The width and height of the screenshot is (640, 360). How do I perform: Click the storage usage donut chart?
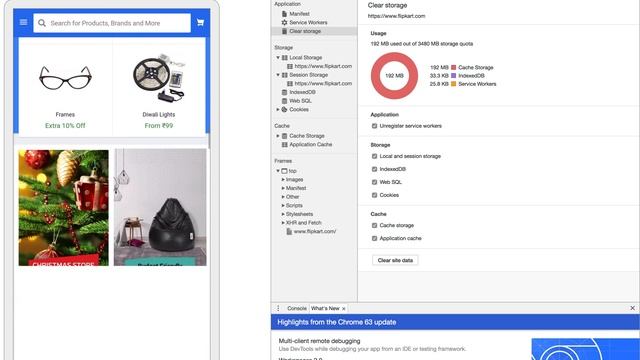[x=394, y=76]
